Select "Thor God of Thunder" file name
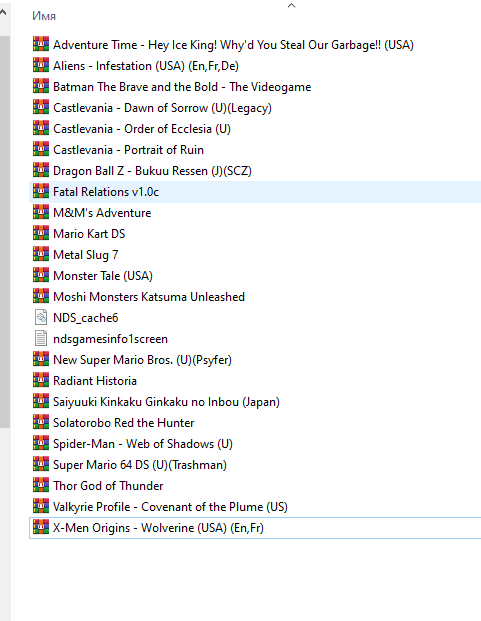Viewport: 481px width, 621px height. pos(108,486)
